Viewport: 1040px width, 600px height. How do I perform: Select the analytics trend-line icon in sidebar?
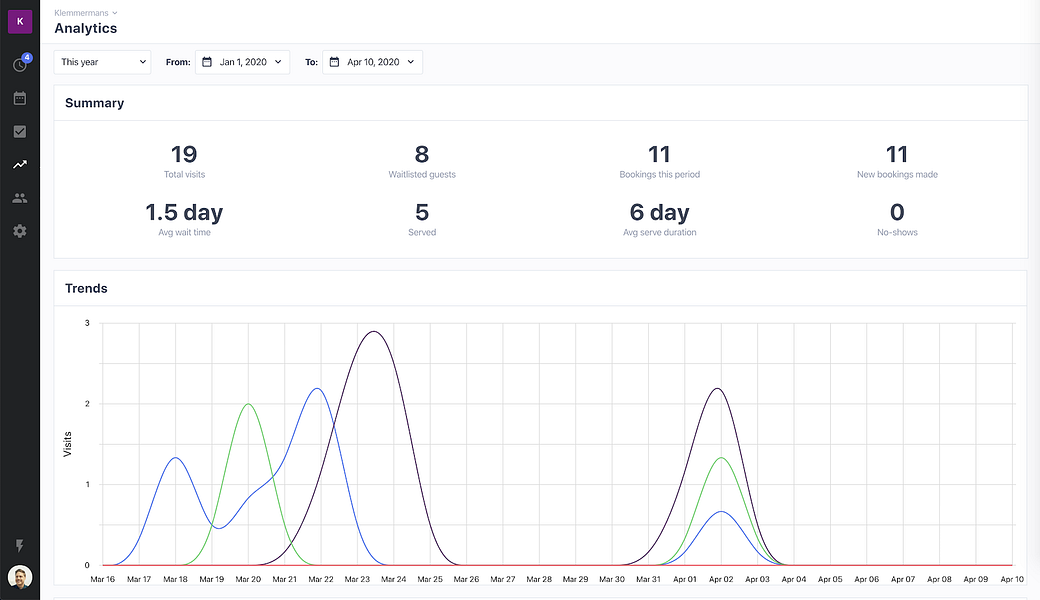point(19,165)
